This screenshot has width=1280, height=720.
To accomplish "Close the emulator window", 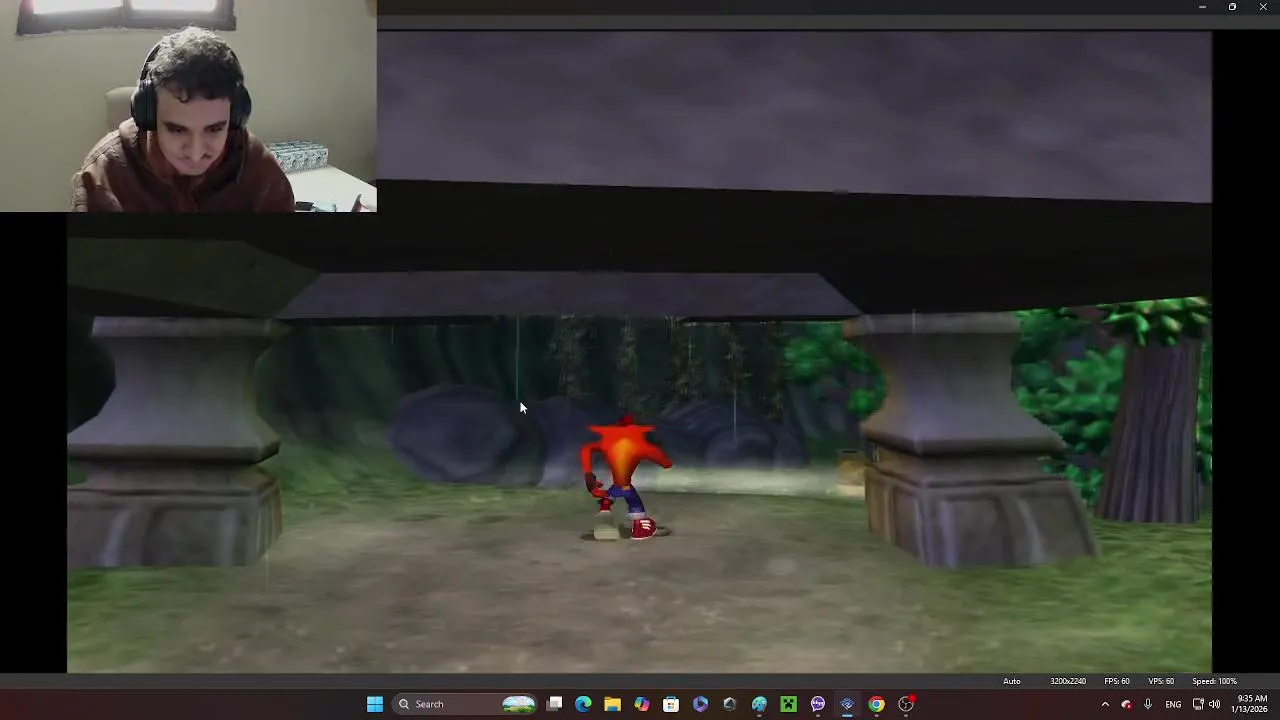I will pos(1263,7).
